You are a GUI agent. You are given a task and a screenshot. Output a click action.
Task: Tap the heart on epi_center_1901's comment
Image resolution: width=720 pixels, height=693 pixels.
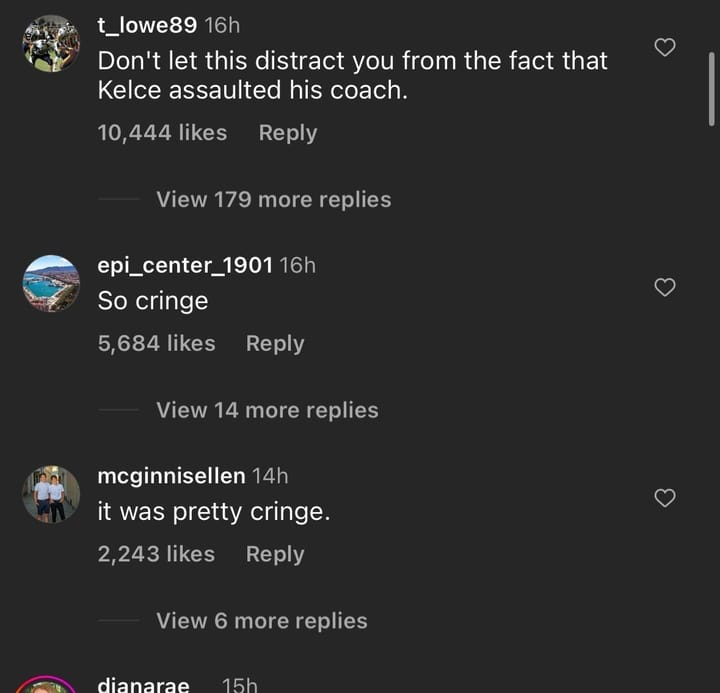click(x=665, y=288)
